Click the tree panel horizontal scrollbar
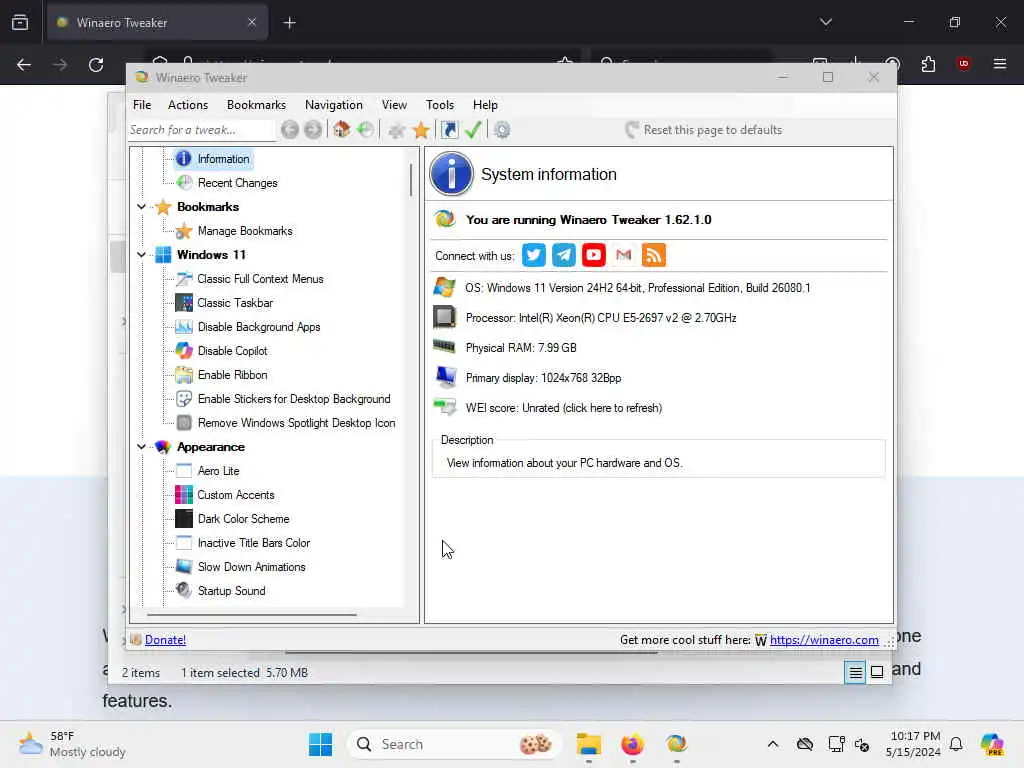The height and width of the screenshot is (768, 1024). point(251,615)
